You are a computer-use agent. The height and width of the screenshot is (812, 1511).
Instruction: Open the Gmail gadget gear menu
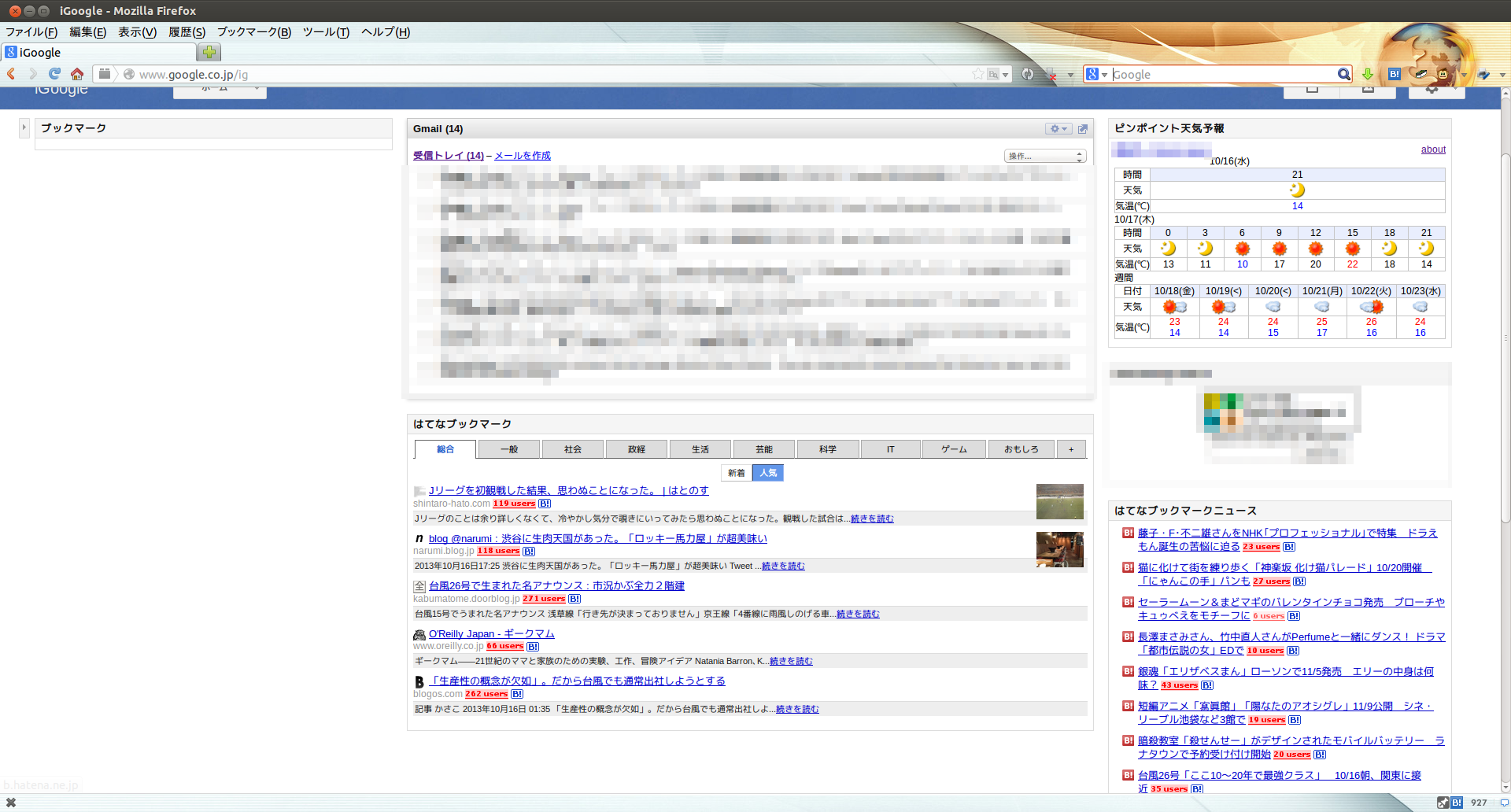coord(1058,128)
